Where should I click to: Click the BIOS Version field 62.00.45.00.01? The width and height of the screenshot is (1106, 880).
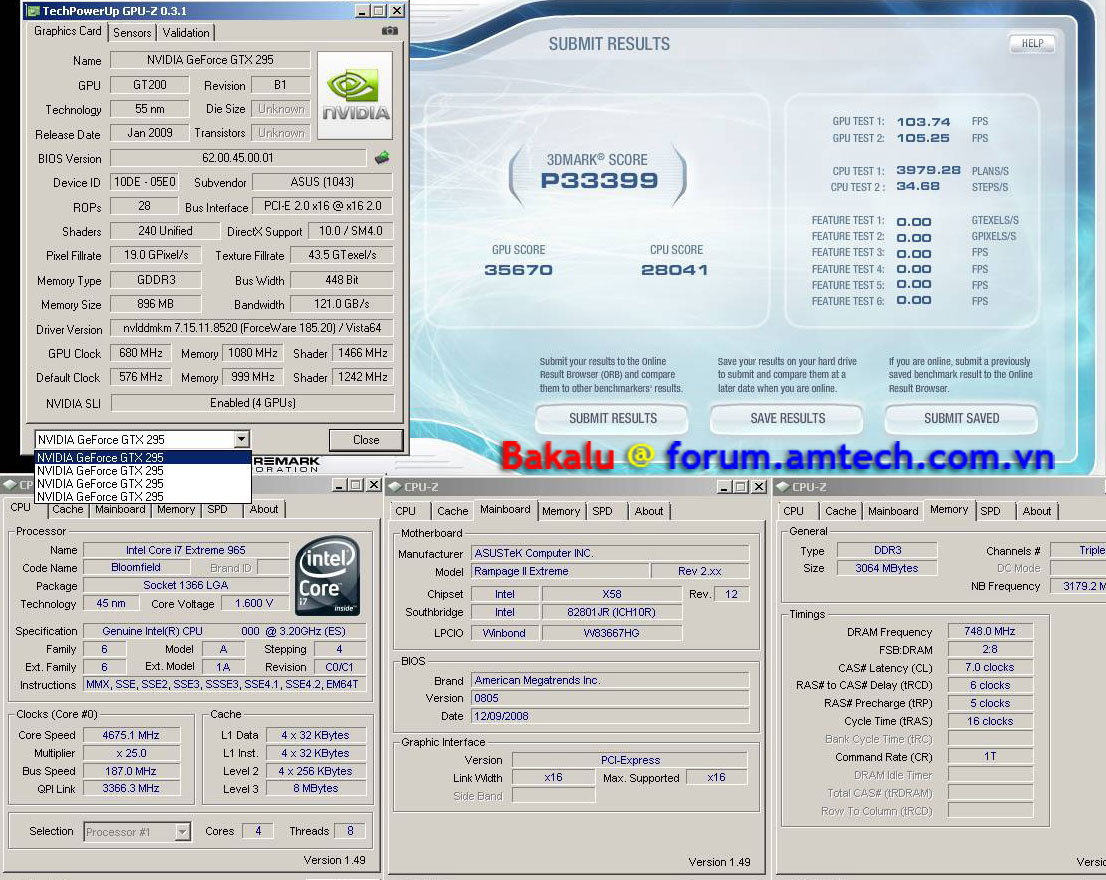click(238, 158)
